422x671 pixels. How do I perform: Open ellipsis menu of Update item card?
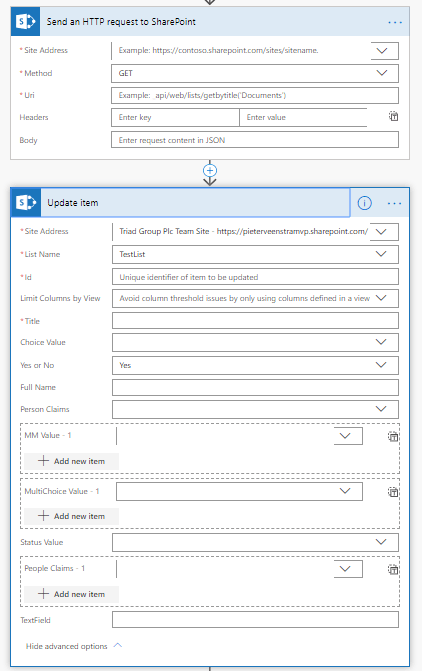(394, 203)
